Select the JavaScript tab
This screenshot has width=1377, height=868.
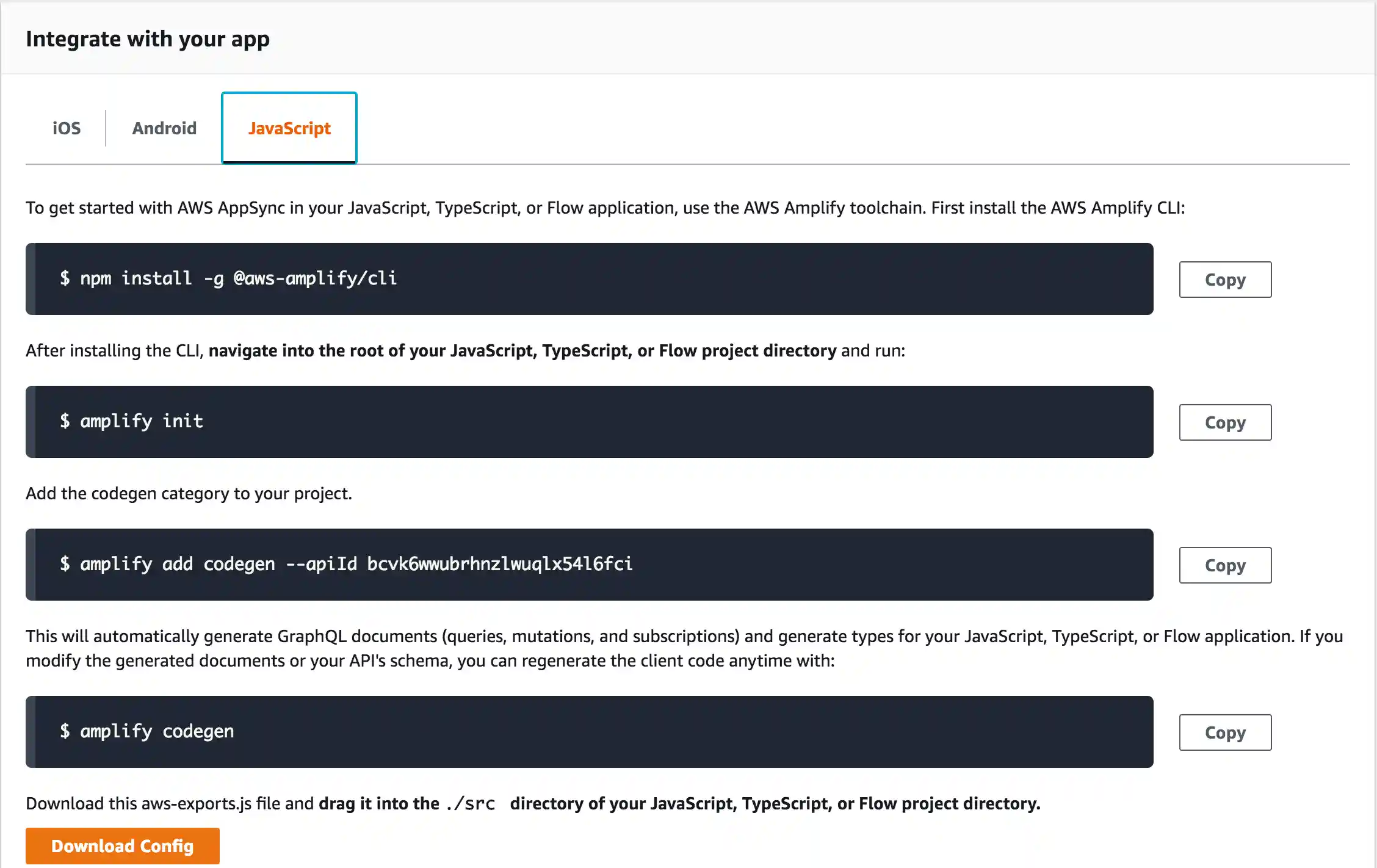(x=289, y=128)
